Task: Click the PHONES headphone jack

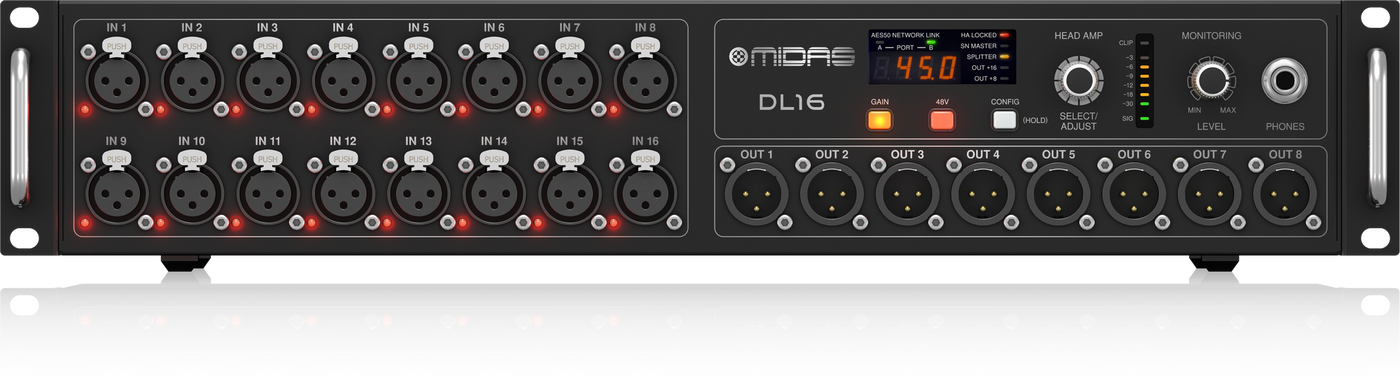Action: (1285, 81)
